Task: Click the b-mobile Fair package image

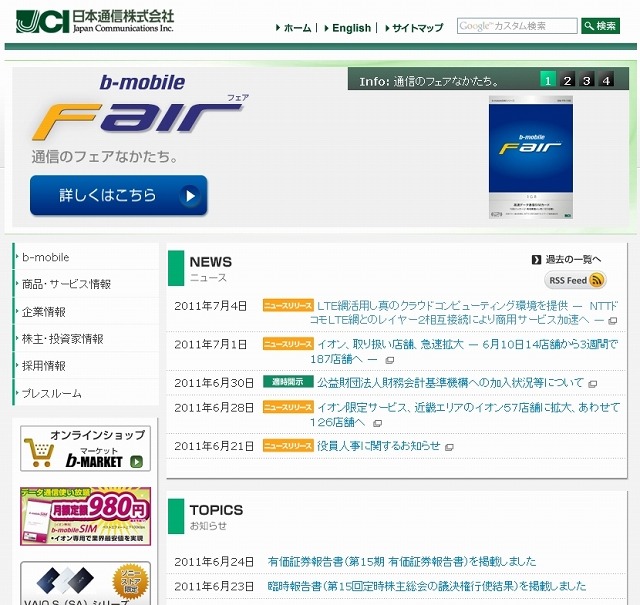Action: tap(531, 157)
